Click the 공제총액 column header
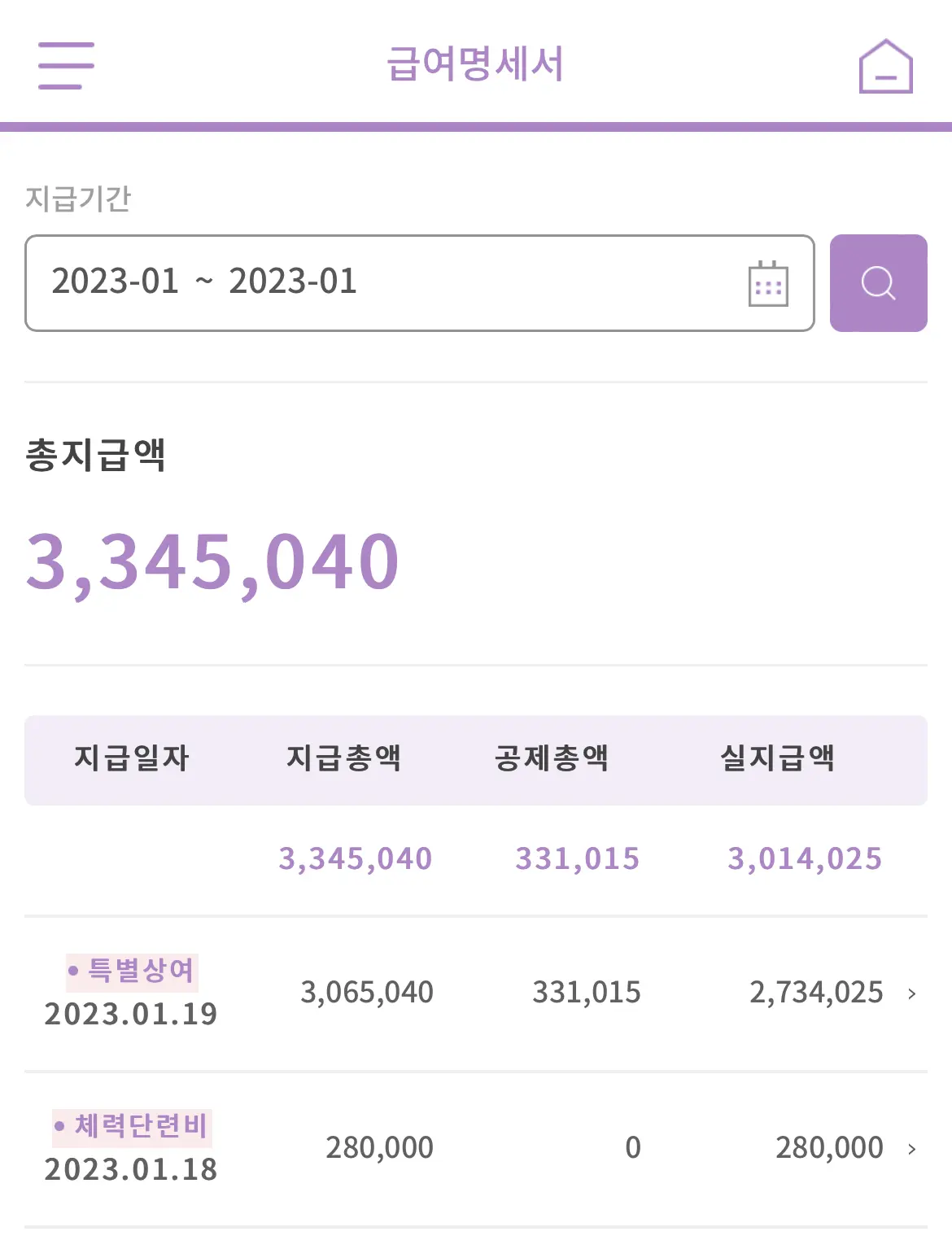The height and width of the screenshot is (1240, 952). click(552, 758)
